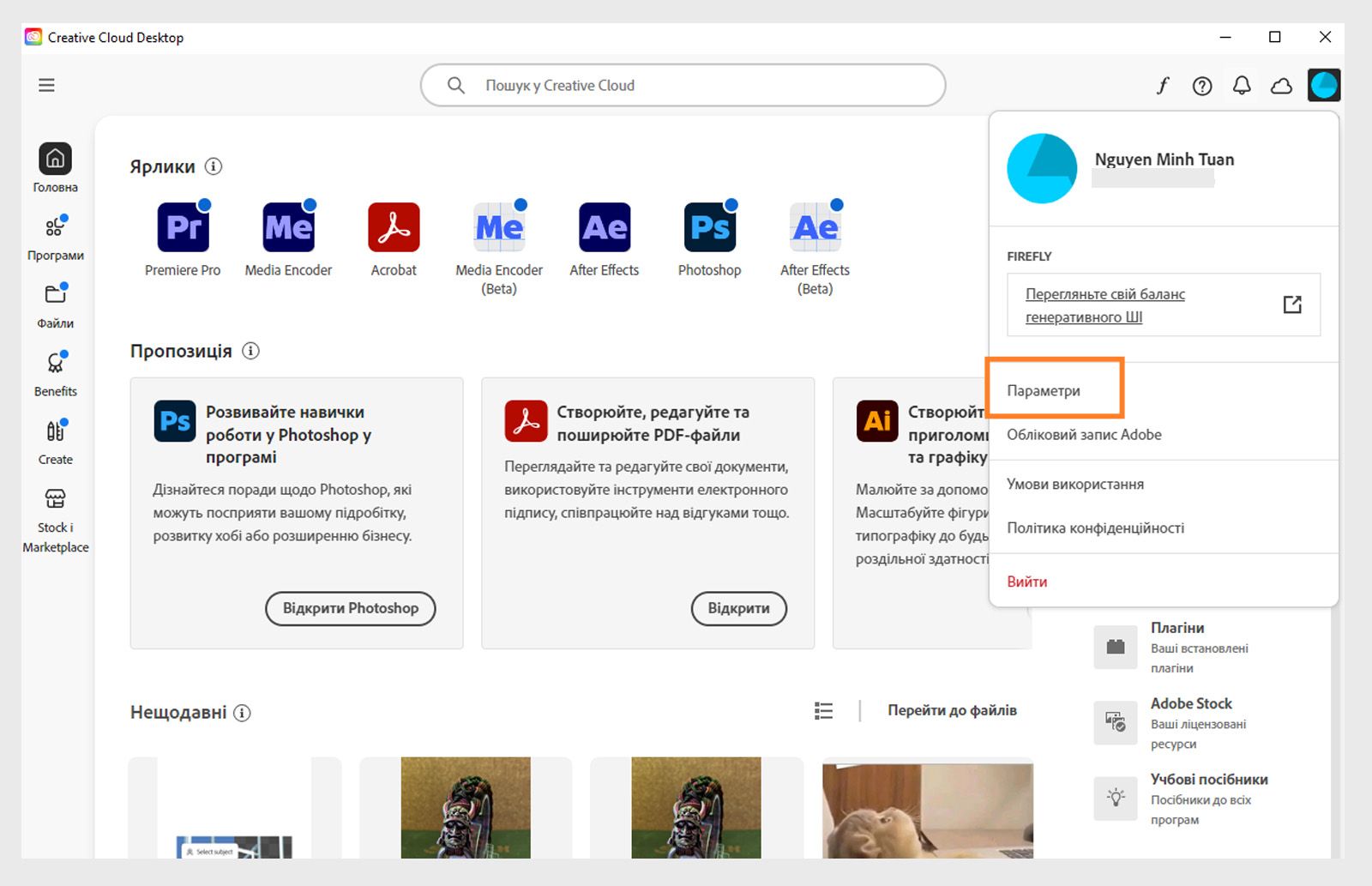Select Параметри in the account menu
The width and height of the screenshot is (1372, 886).
(x=1044, y=389)
